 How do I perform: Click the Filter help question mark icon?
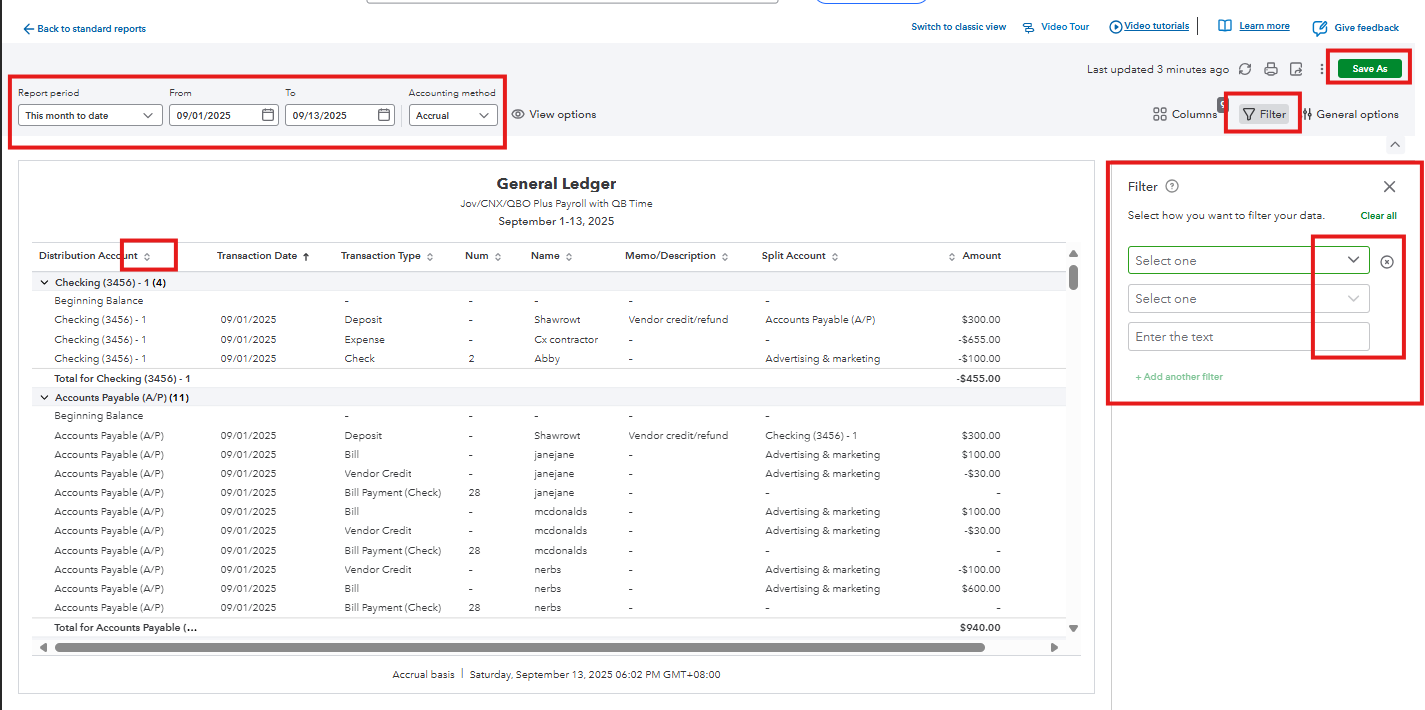point(1172,186)
